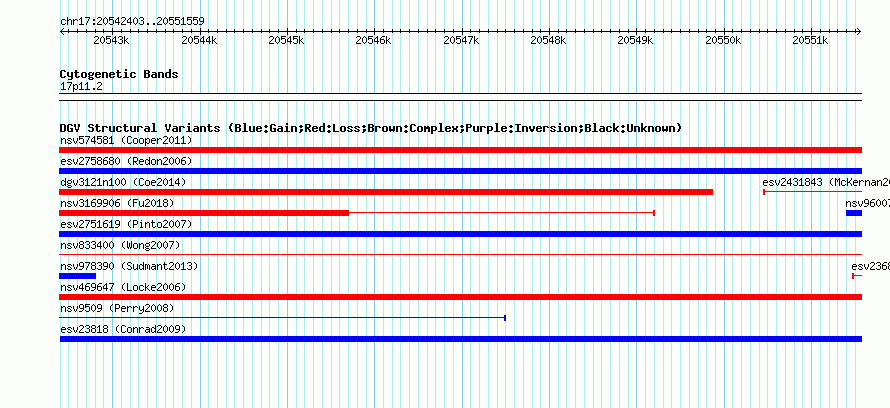Viewport: 890px width, 408px height.
Task: Open the esv23818 (Conrad2009) label
Action: (x=123, y=329)
